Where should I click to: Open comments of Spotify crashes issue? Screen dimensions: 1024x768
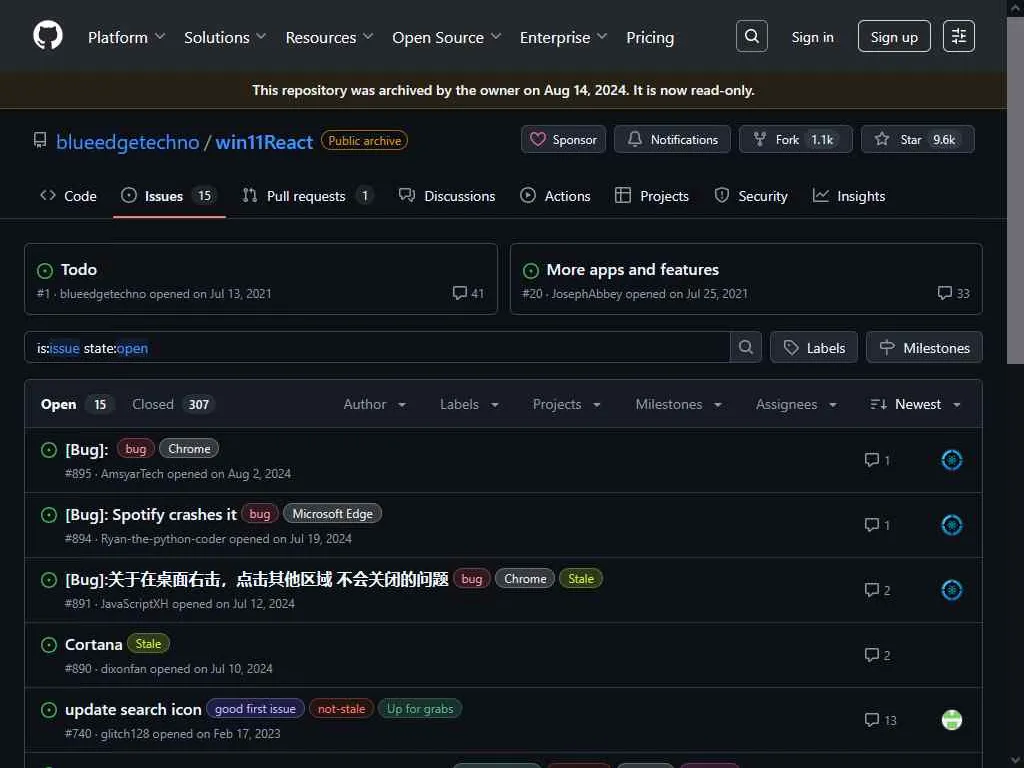tap(877, 525)
